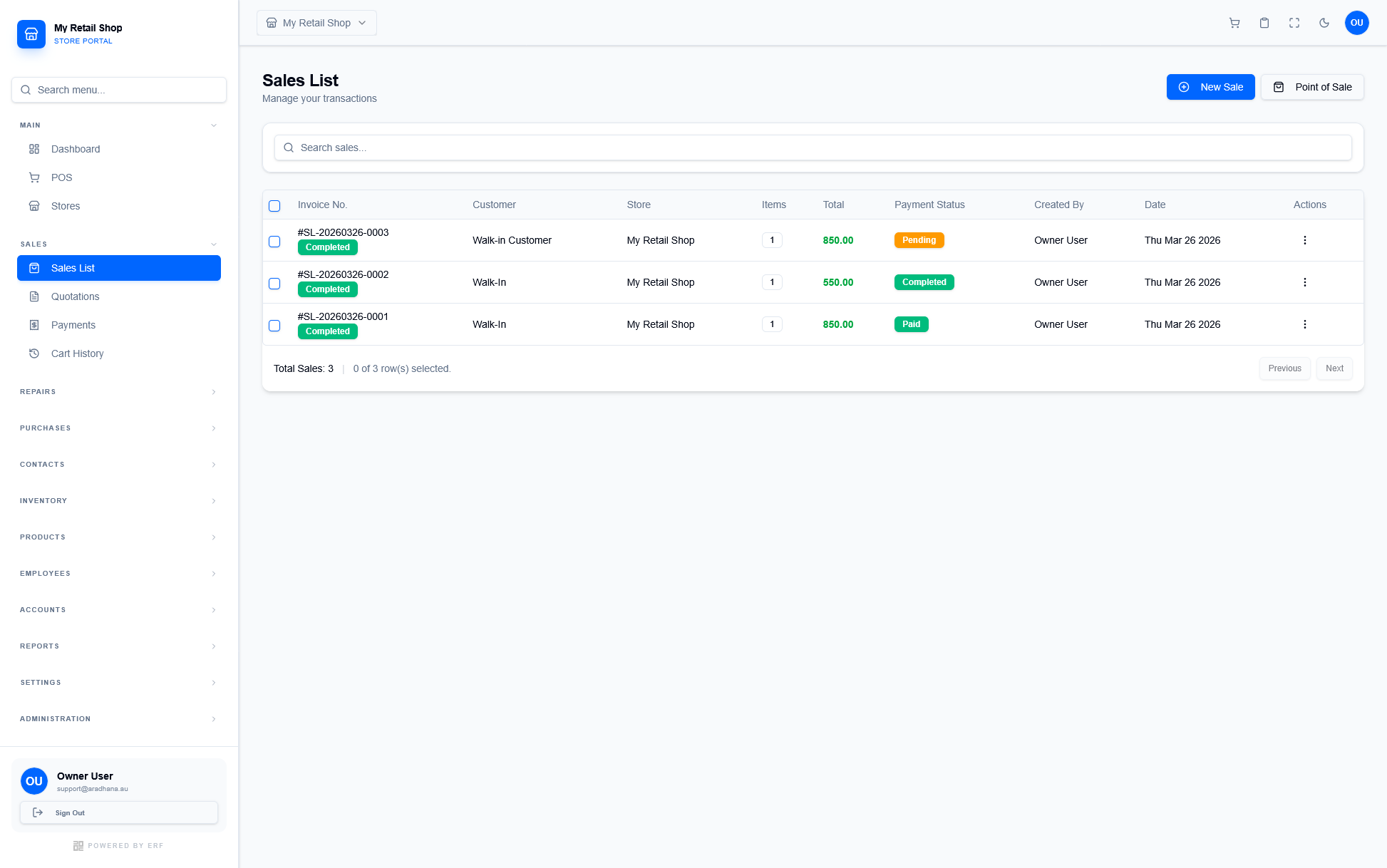Tick the checkbox for invoice SL-20260326-0003

[x=274, y=242]
